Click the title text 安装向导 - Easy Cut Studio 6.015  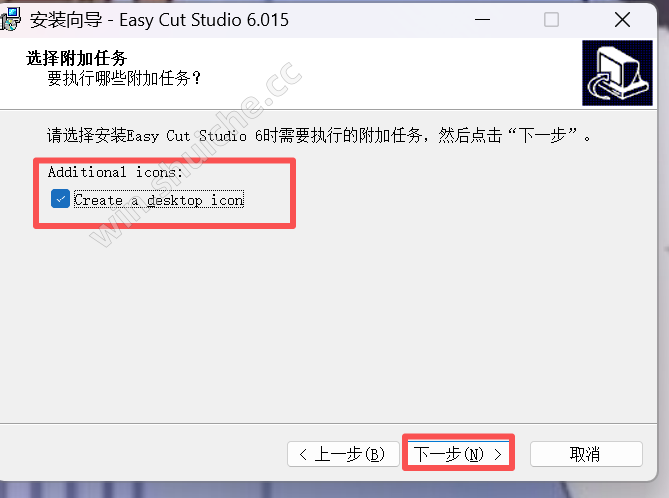[x=159, y=20]
